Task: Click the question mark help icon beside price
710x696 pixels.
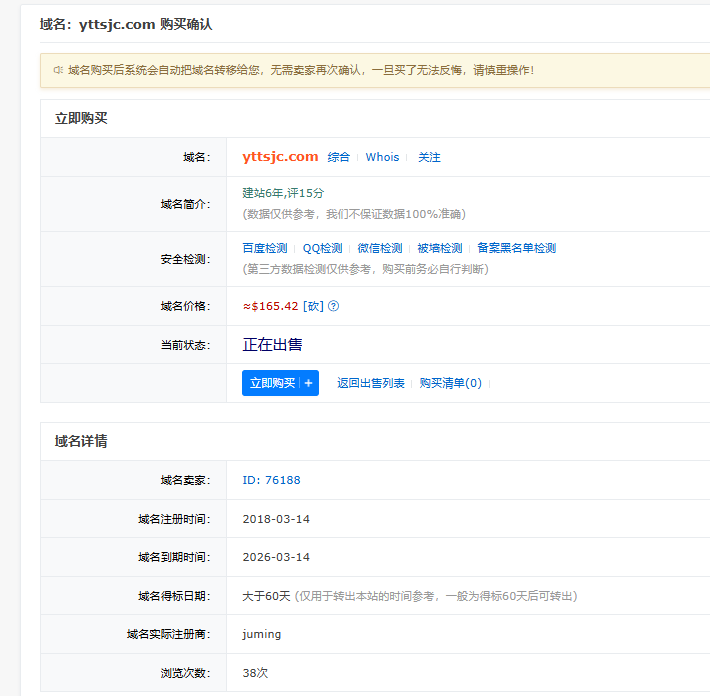Action: pos(334,306)
